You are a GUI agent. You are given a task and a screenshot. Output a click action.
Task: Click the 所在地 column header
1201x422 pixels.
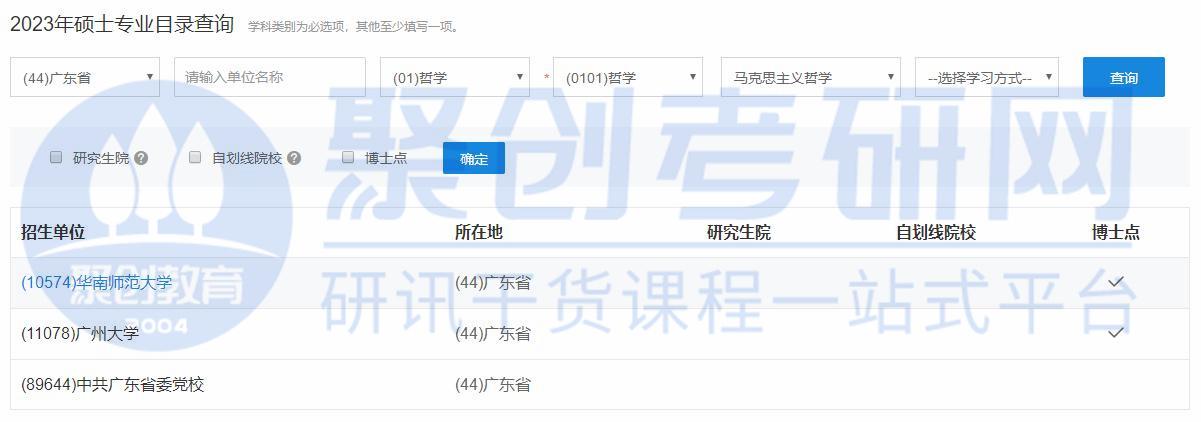pyautogui.click(x=479, y=232)
